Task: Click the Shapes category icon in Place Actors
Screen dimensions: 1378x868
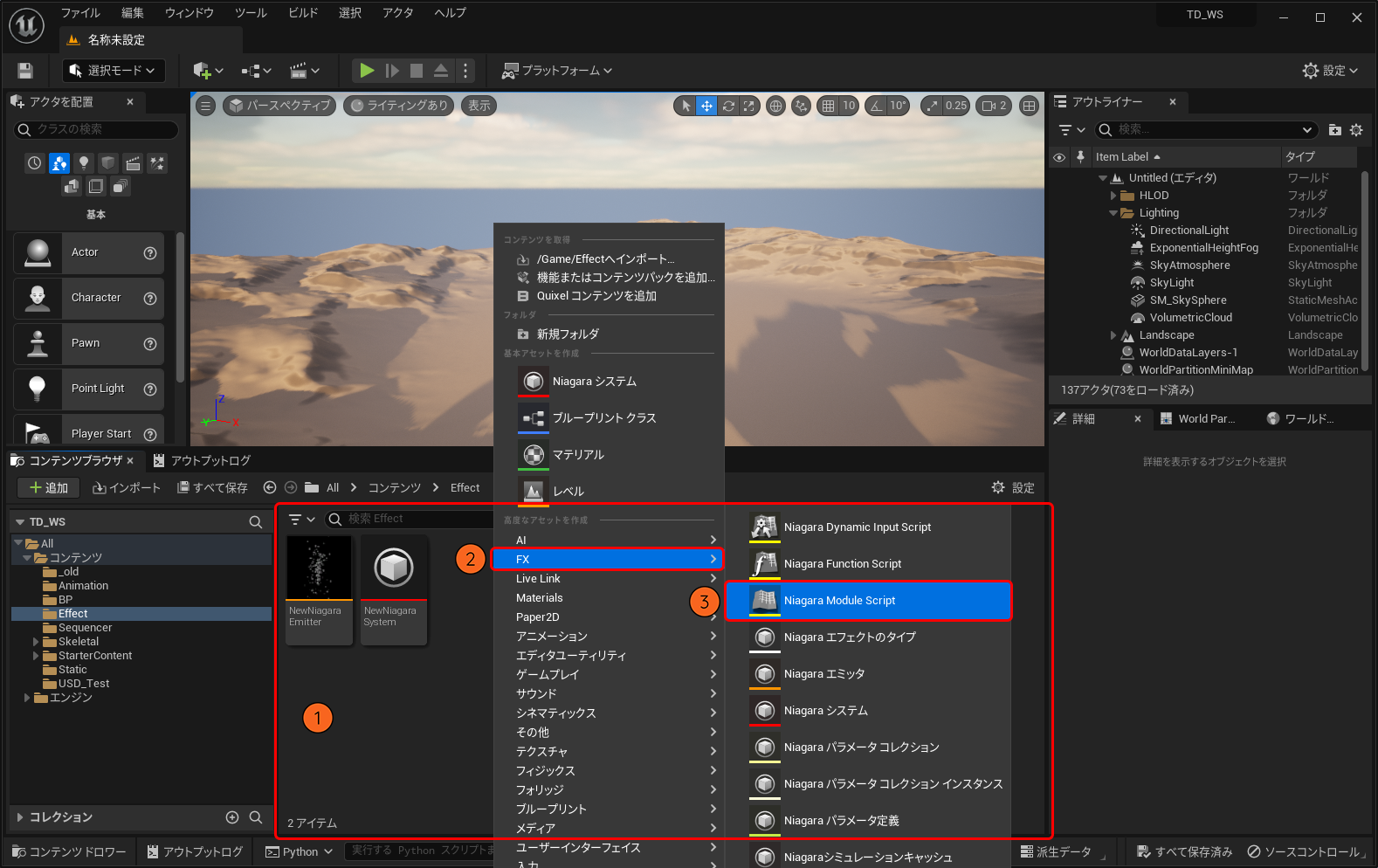Action: coord(108,163)
